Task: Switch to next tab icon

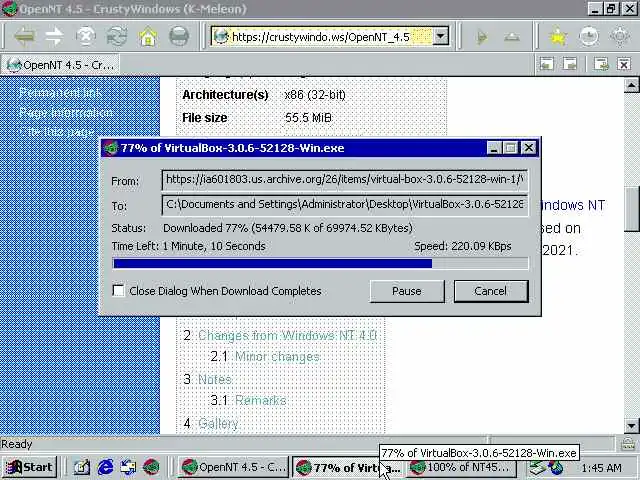Action: pyautogui.click(x=569, y=64)
